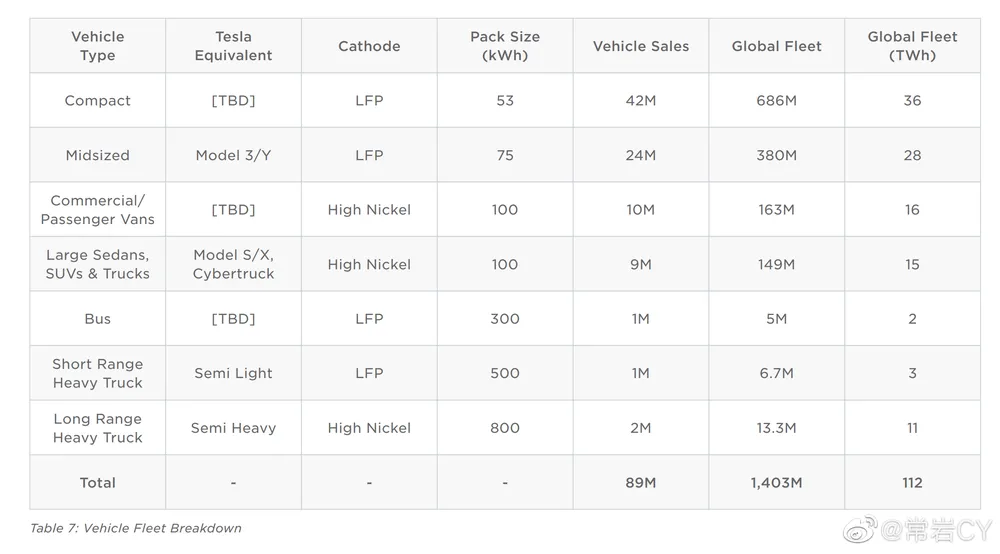Select the 686M global fleet value
Viewport: 1000px width, 554px height.
(x=776, y=101)
